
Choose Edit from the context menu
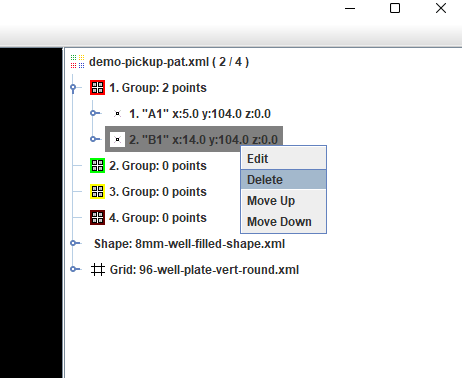click(x=283, y=159)
